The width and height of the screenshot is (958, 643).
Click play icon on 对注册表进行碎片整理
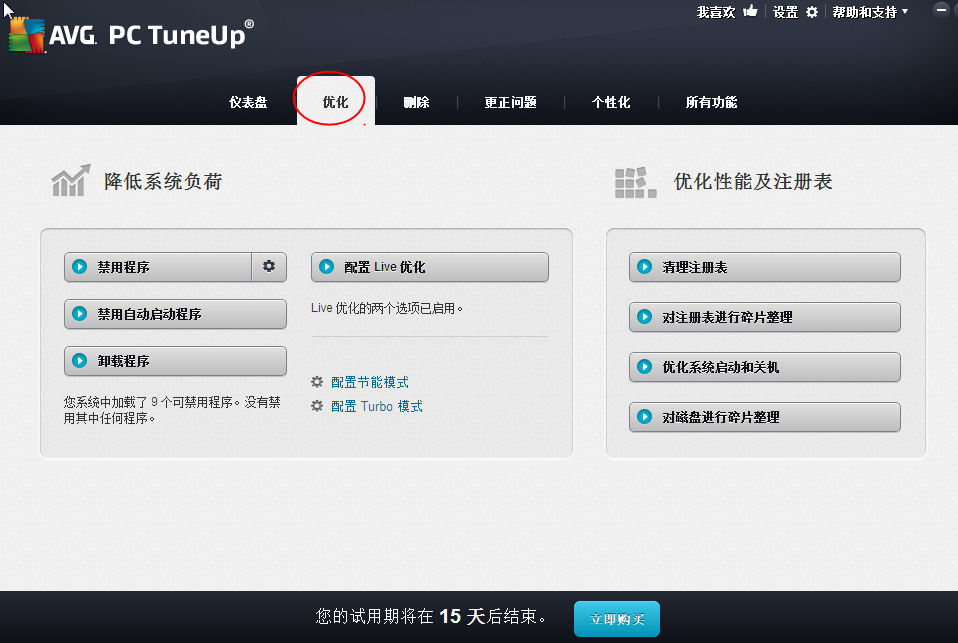point(645,317)
